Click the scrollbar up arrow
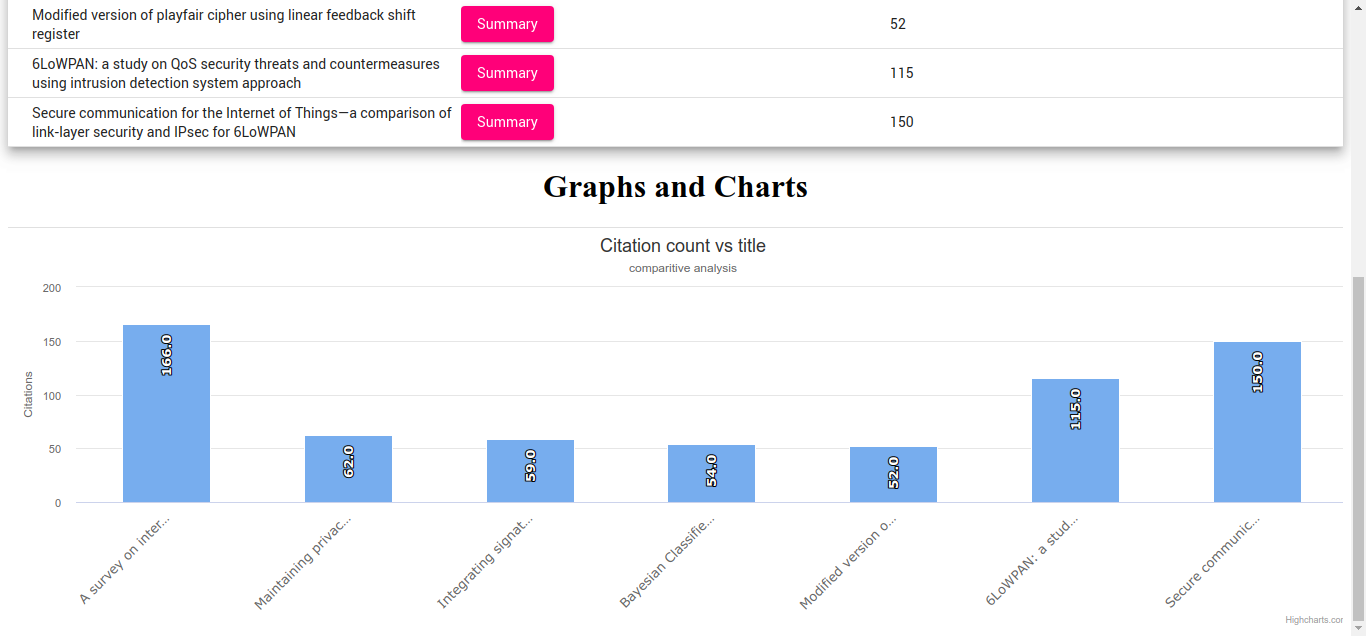This screenshot has width=1366, height=636. click(x=1357, y=8)
